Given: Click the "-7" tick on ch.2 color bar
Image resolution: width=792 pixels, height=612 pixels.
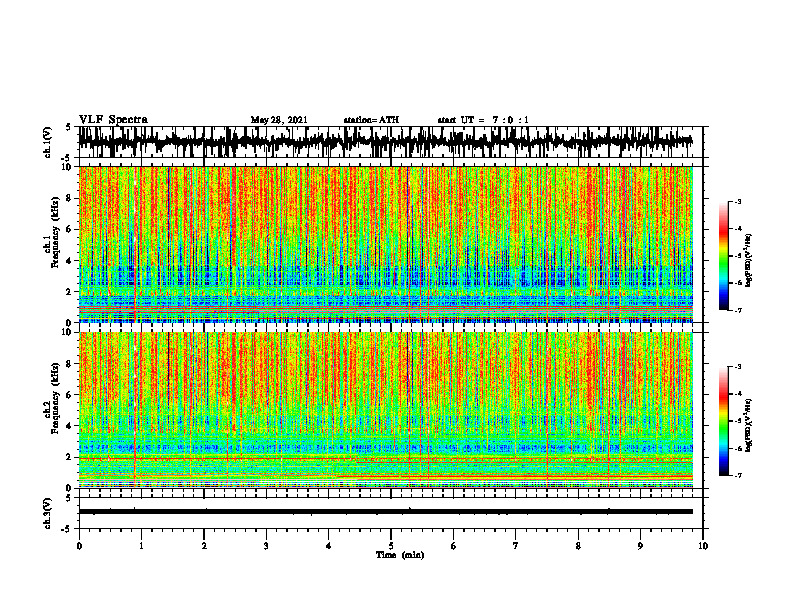Looking at the screenshot, I should 738,475.
